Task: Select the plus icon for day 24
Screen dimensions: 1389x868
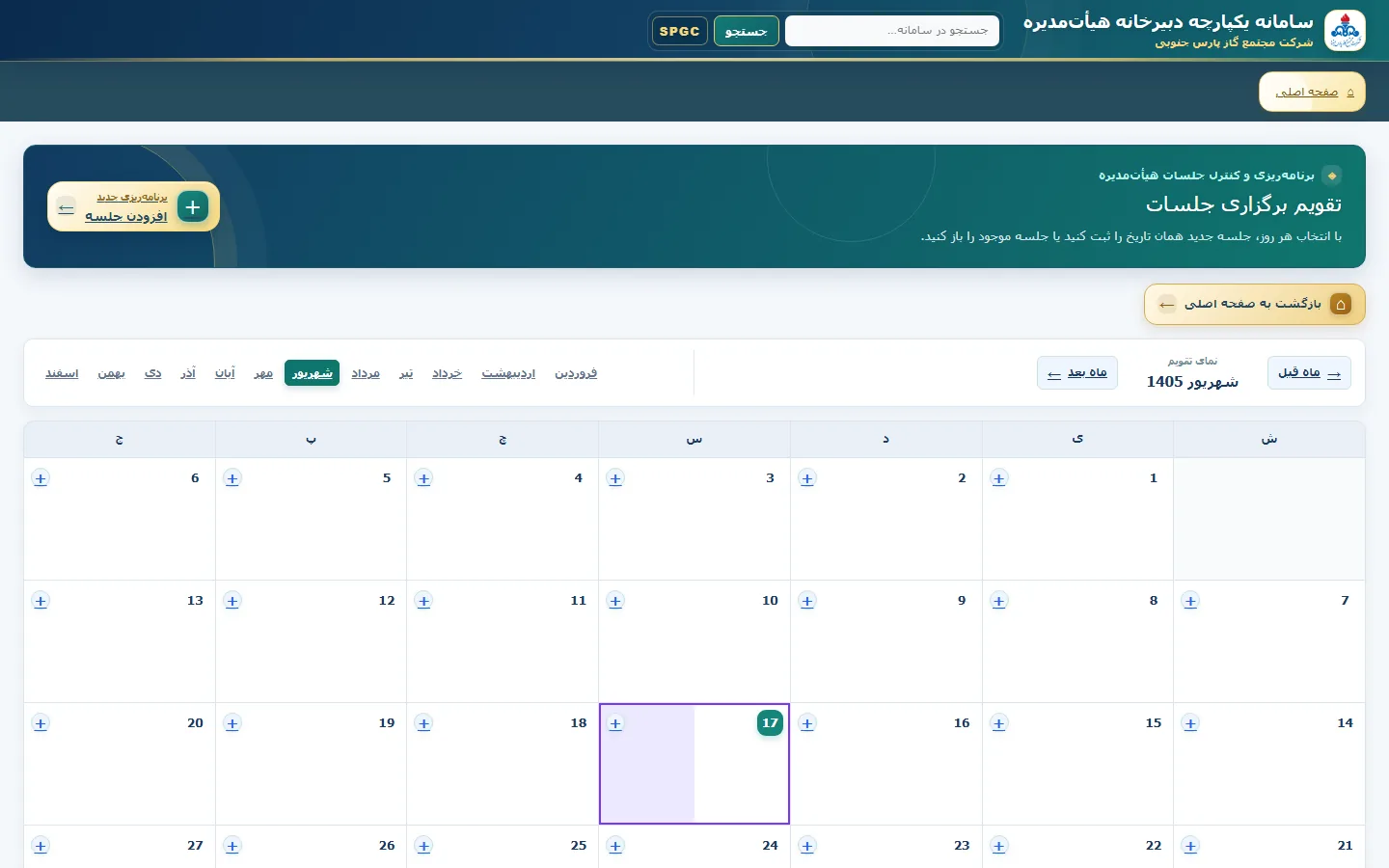Action: tap(615, 846)
